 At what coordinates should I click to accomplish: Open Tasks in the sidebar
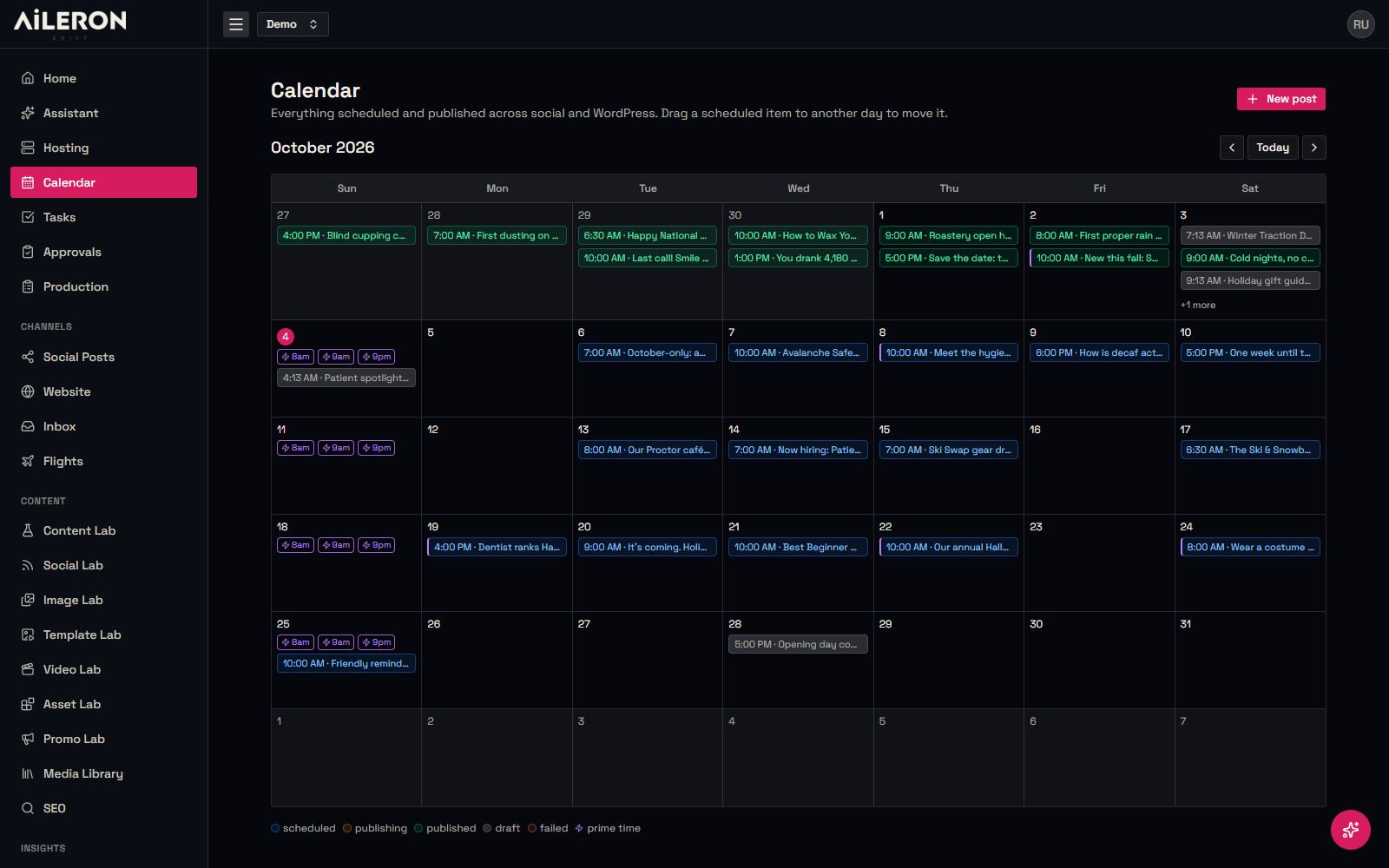tap(103, 217)
